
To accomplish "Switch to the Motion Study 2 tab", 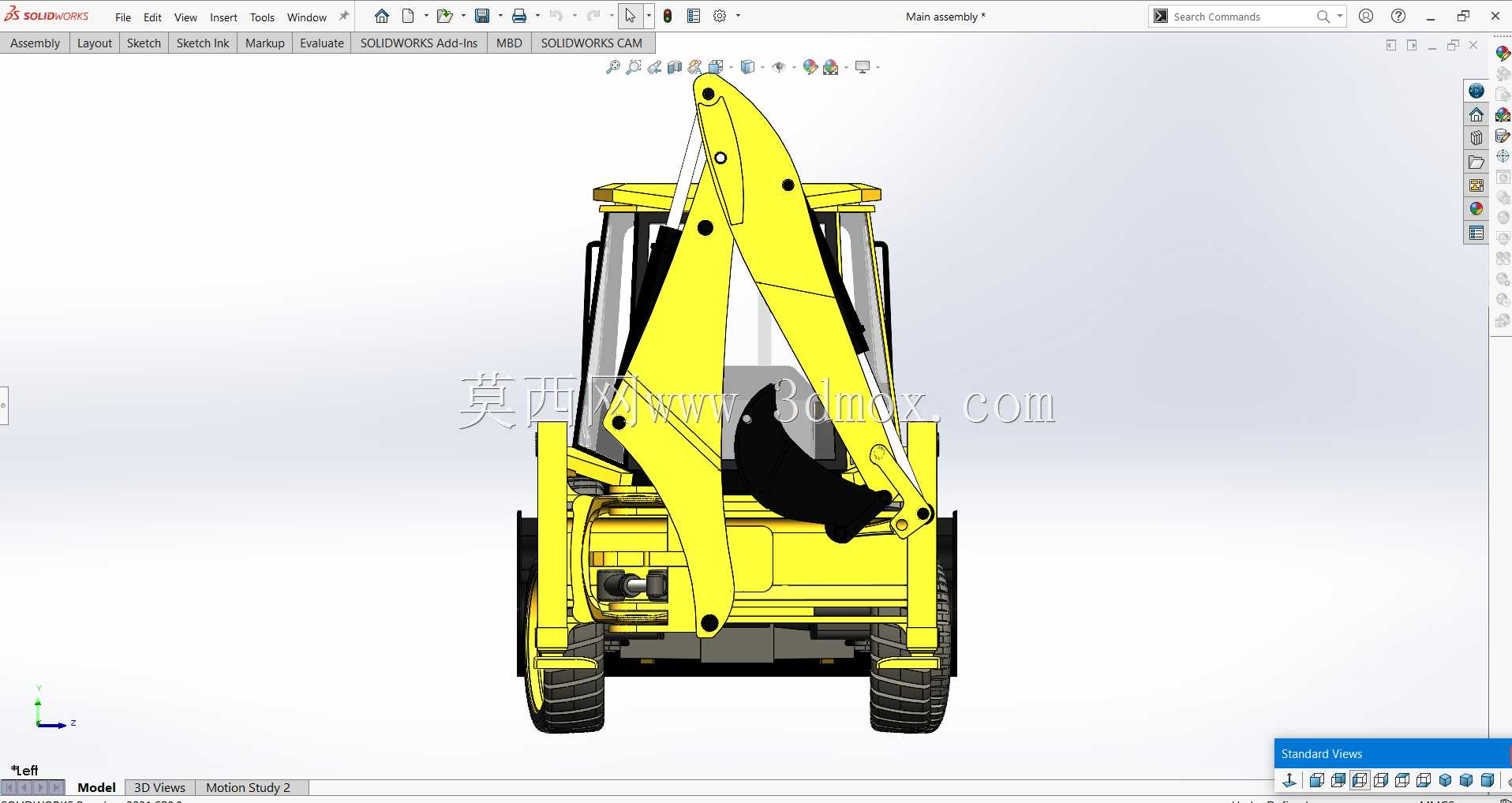I will 248,787.
